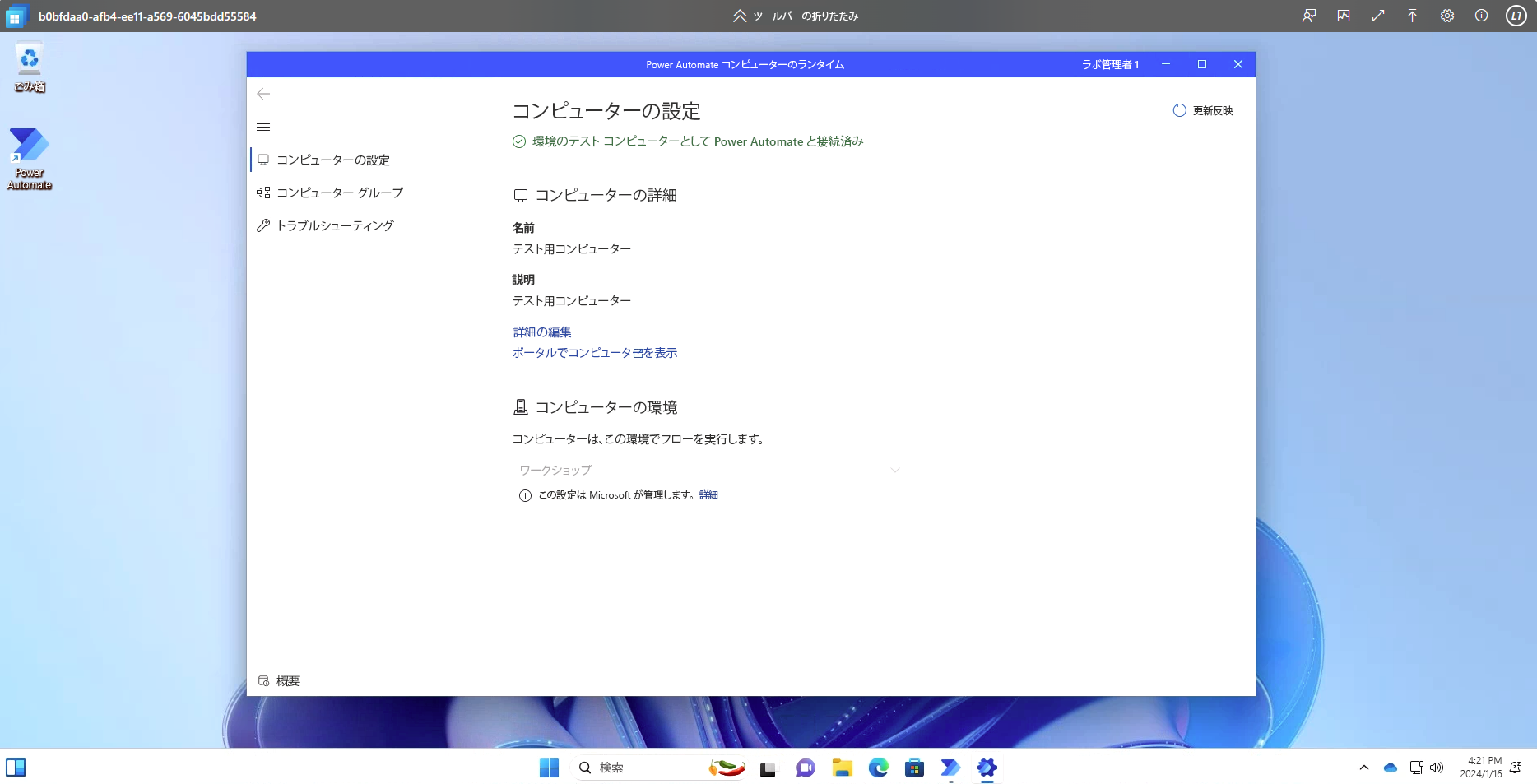Open the L1 user avatar menu

(1516, 16)
